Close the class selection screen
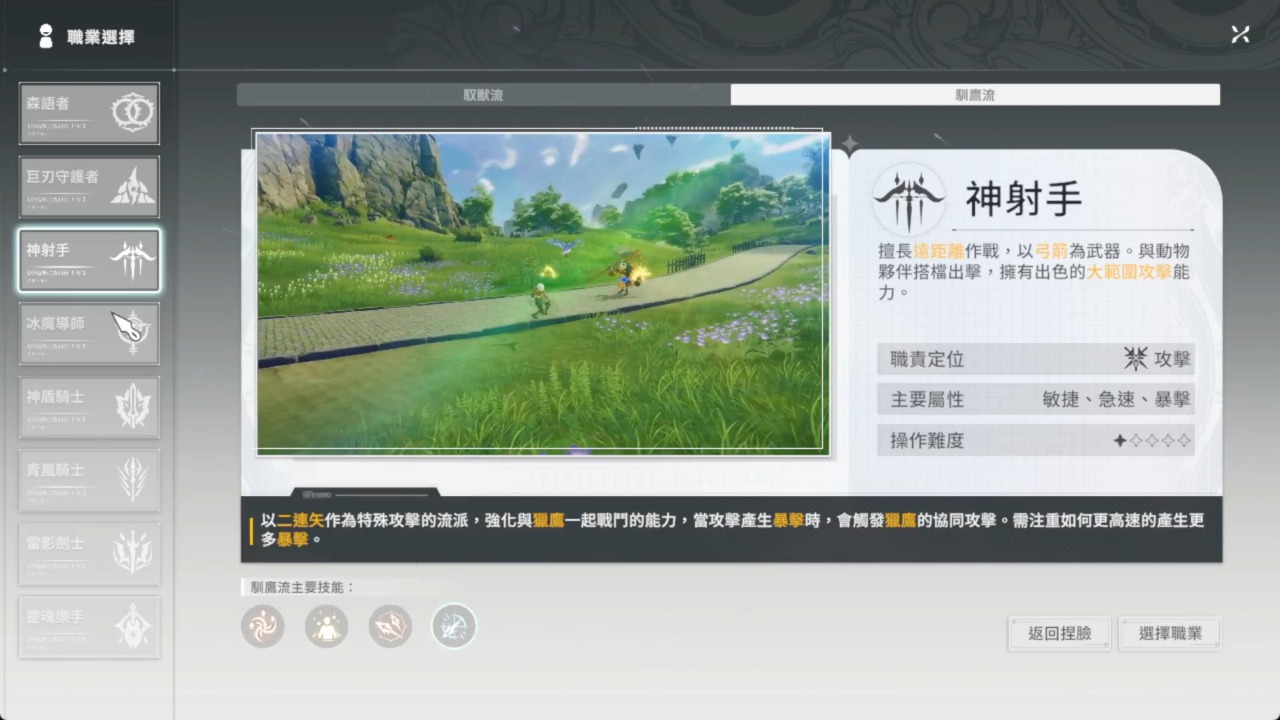Image resolution: width=1280 pixels, height=720 pixels. pyautogui.click(x=1240, y=35)
